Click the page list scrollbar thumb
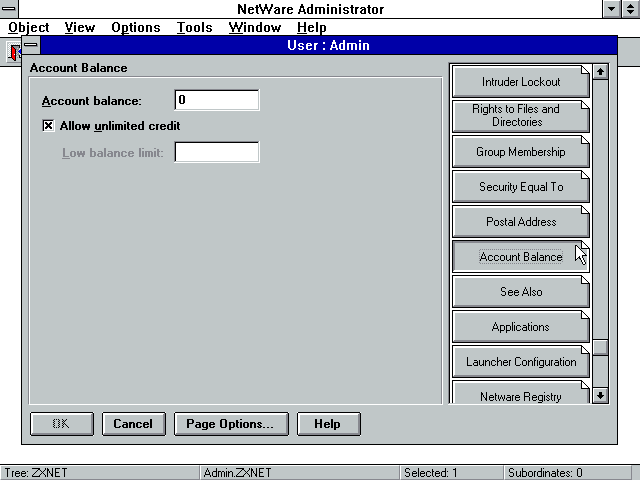The image size is (640, 480). pyautogui.click(x=600, y=348)
